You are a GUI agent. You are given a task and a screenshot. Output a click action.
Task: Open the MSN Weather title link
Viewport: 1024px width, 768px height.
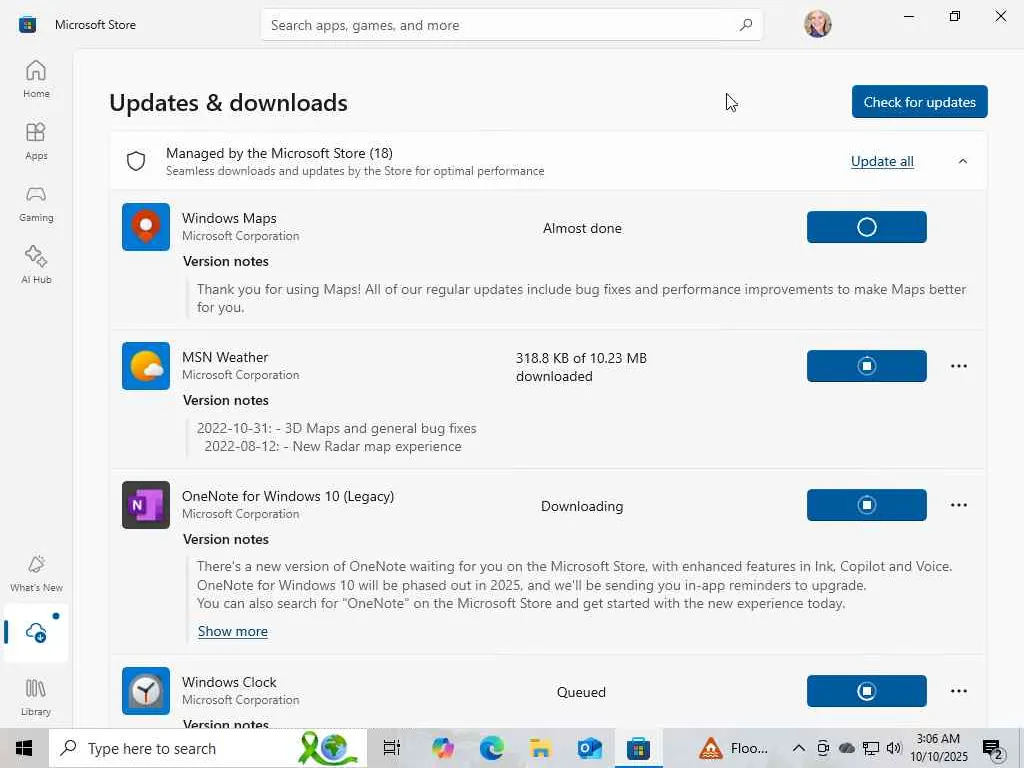pos(225,357)
